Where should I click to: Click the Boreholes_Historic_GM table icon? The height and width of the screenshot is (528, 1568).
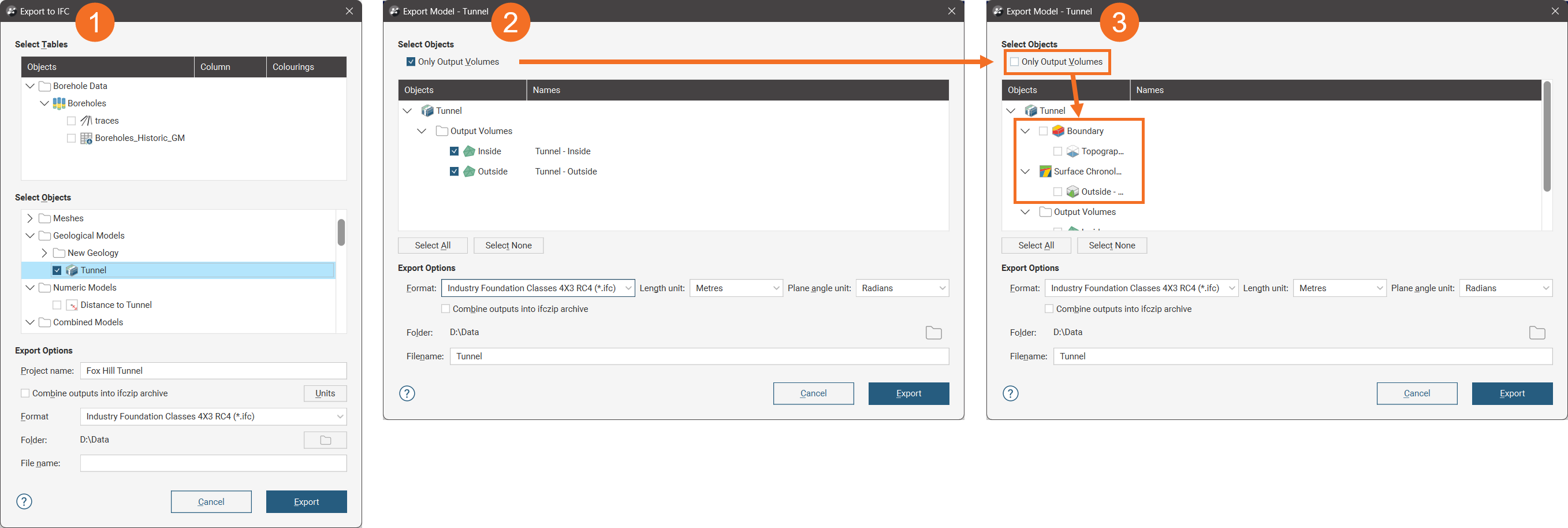[86, 138]
